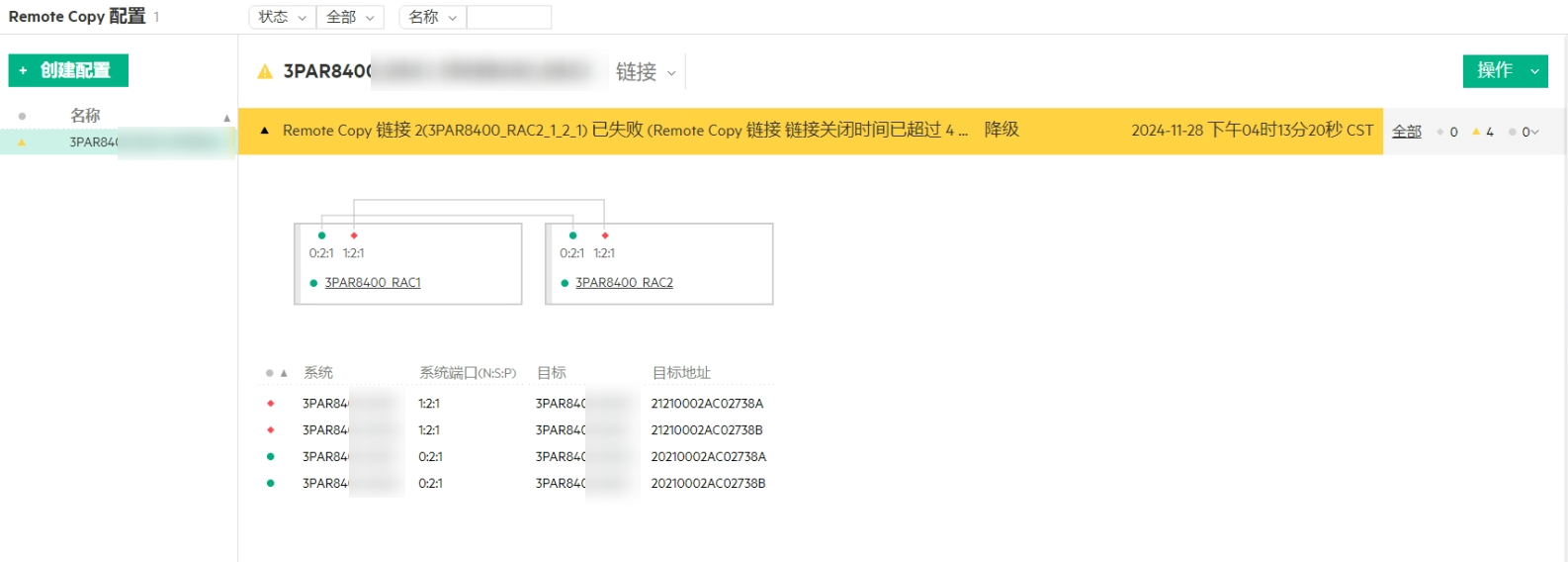Click red status icon of 21210002AC02738B row
The image size is (1568, 562).
coord(270,430)
